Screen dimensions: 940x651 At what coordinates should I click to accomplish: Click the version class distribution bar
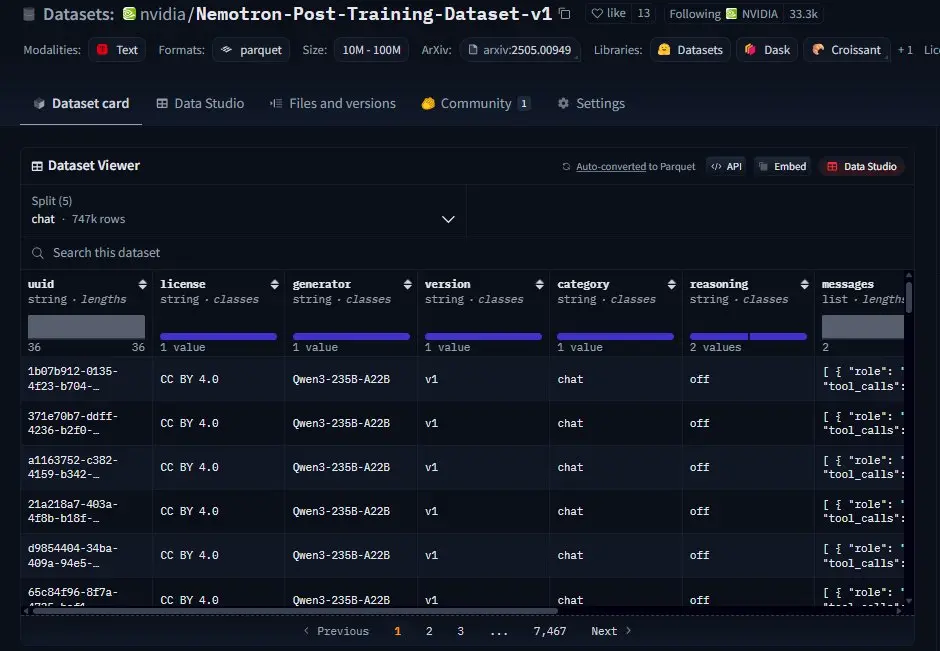tap(483, 336)
